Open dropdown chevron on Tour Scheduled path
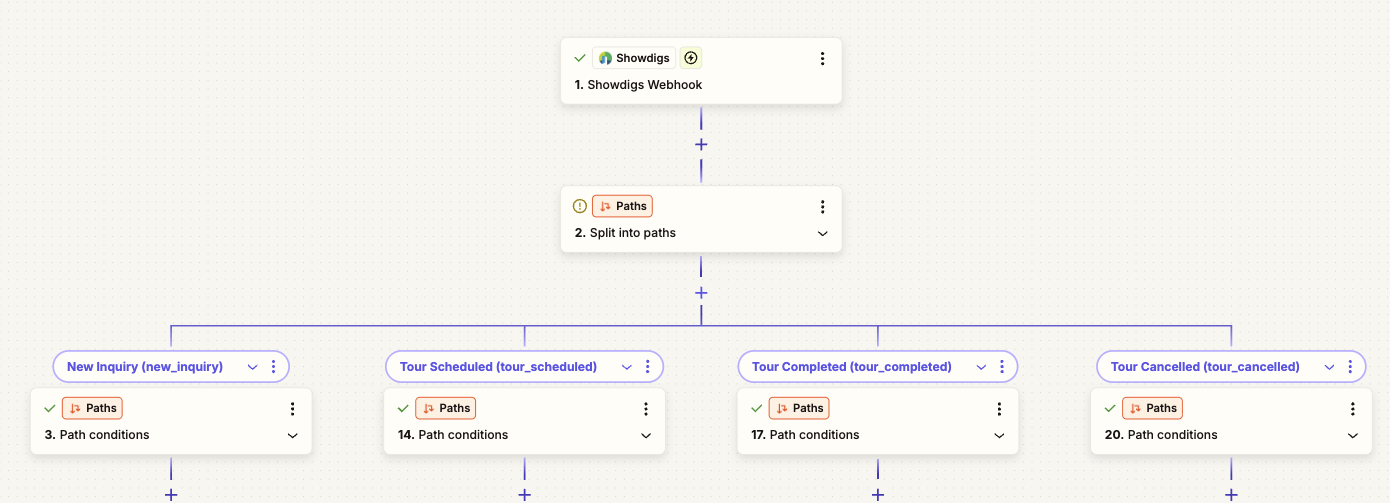Viewport: 1390px width, 503px height. [x=627, y=367]
